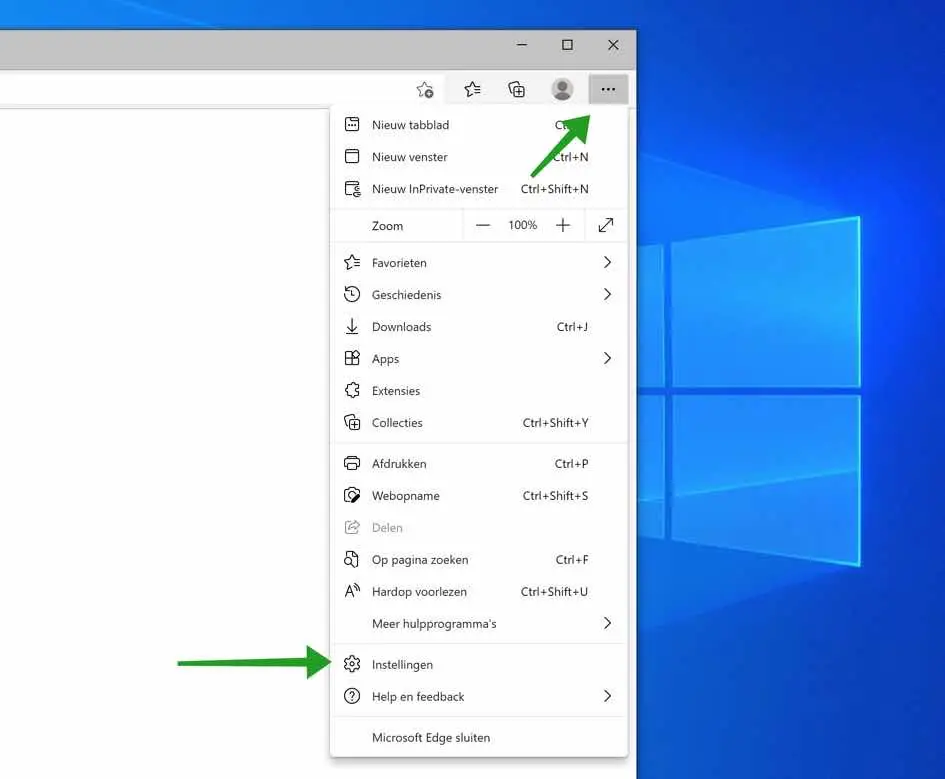Expand Help en feedback submenu chevron
This screenshot has height=779, width=945.
click(608, 696)
